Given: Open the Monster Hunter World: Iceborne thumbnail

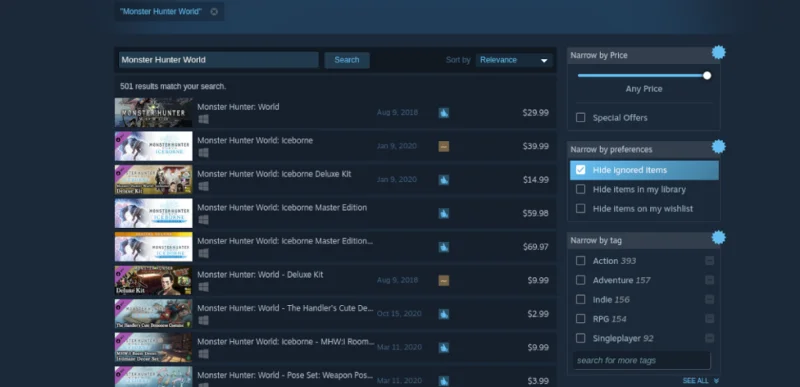Looking at the screenshot, I should 154,146.
